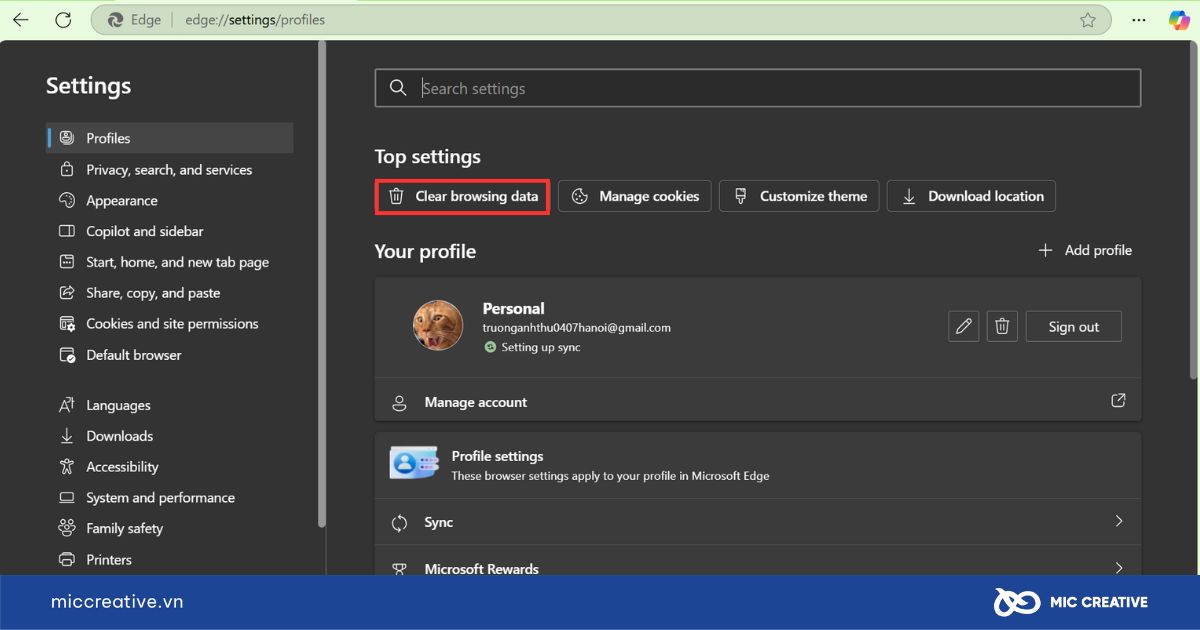
Task: Sign out of the Personal profile
Action: pyautogui.click(x=1074, y=326)
